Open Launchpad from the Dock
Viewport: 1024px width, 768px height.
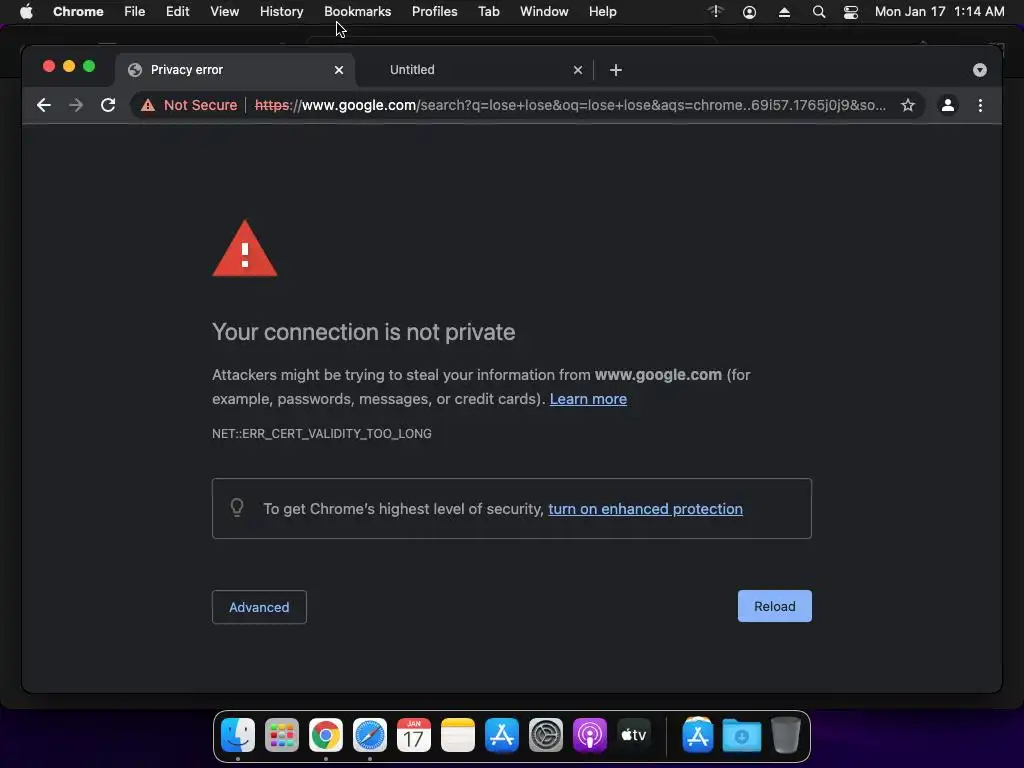tap(281, 735)
